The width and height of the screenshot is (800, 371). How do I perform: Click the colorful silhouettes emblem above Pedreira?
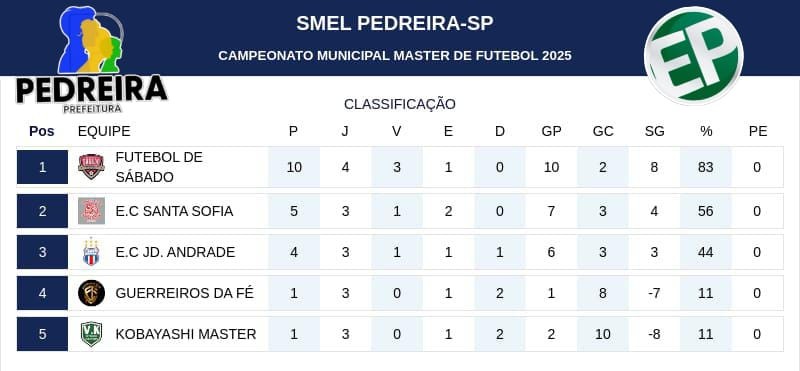point(91,40)
